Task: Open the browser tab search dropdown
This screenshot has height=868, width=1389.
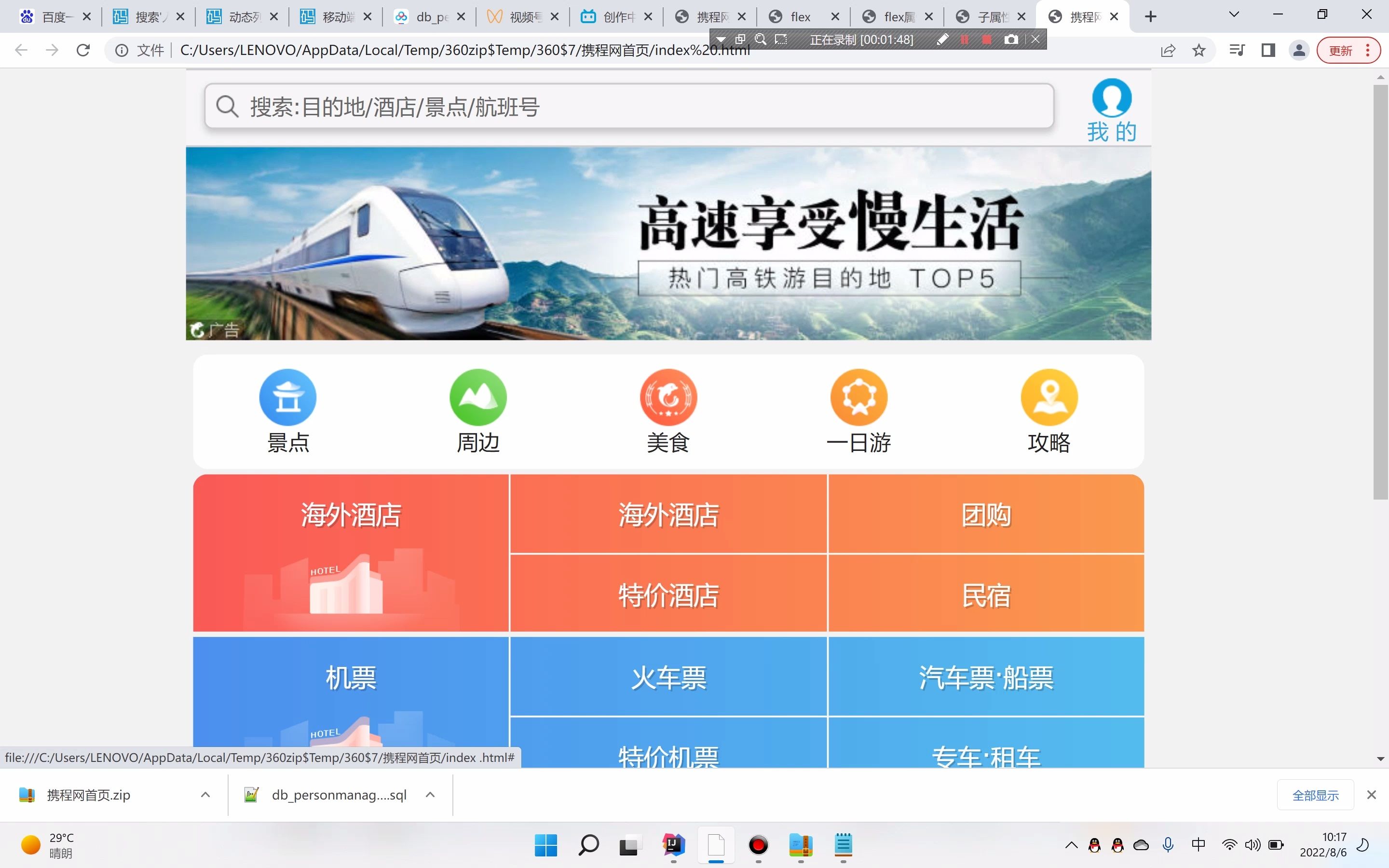Action: tap(1234, 15)
